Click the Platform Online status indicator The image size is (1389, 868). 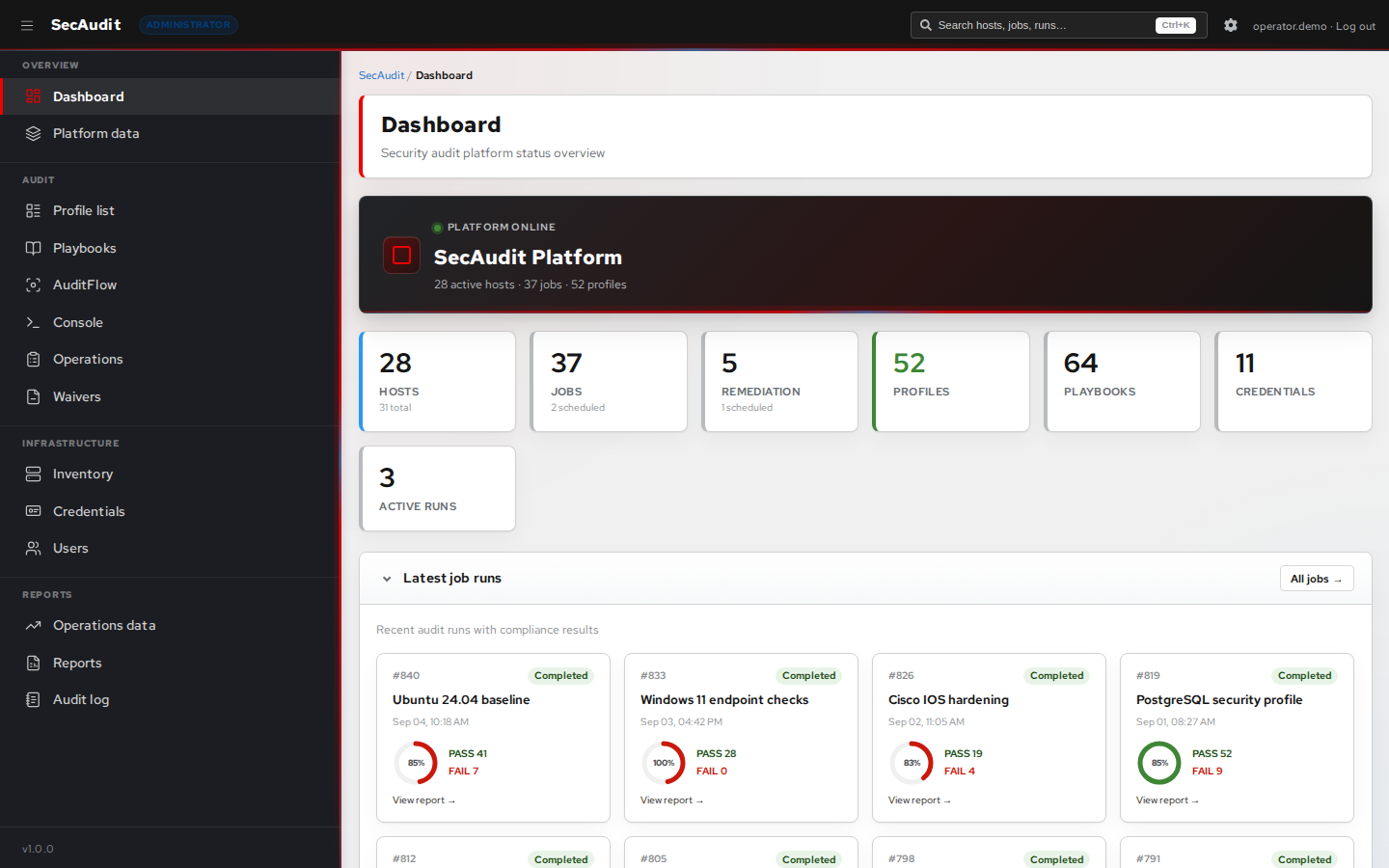[494, 228]
